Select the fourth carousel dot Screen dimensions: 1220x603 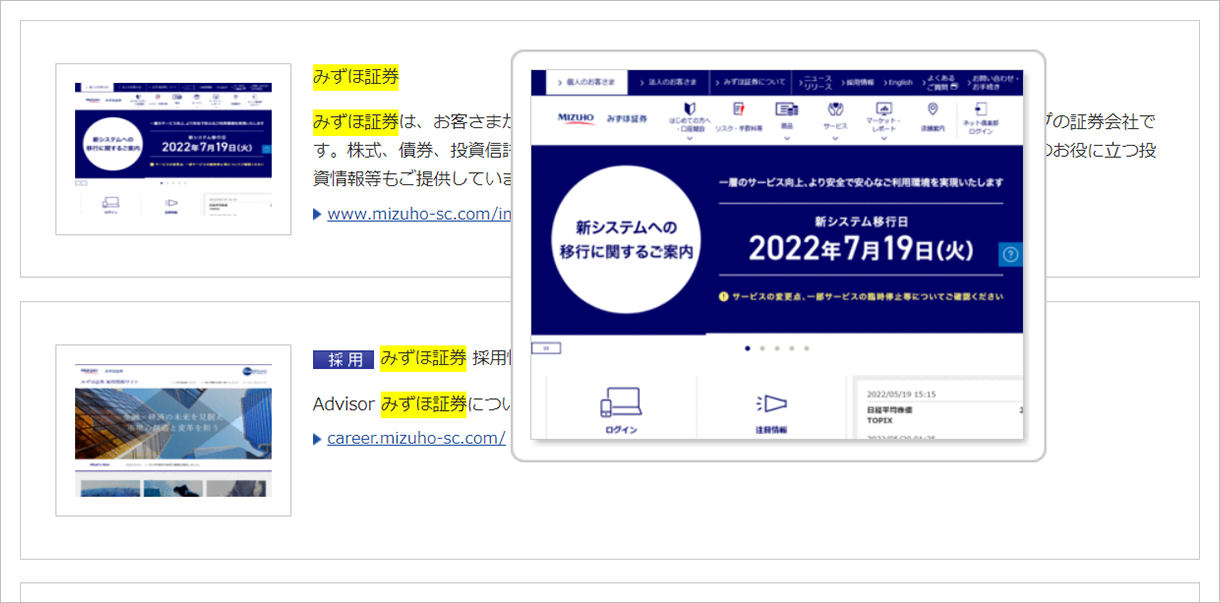point(792,348)
